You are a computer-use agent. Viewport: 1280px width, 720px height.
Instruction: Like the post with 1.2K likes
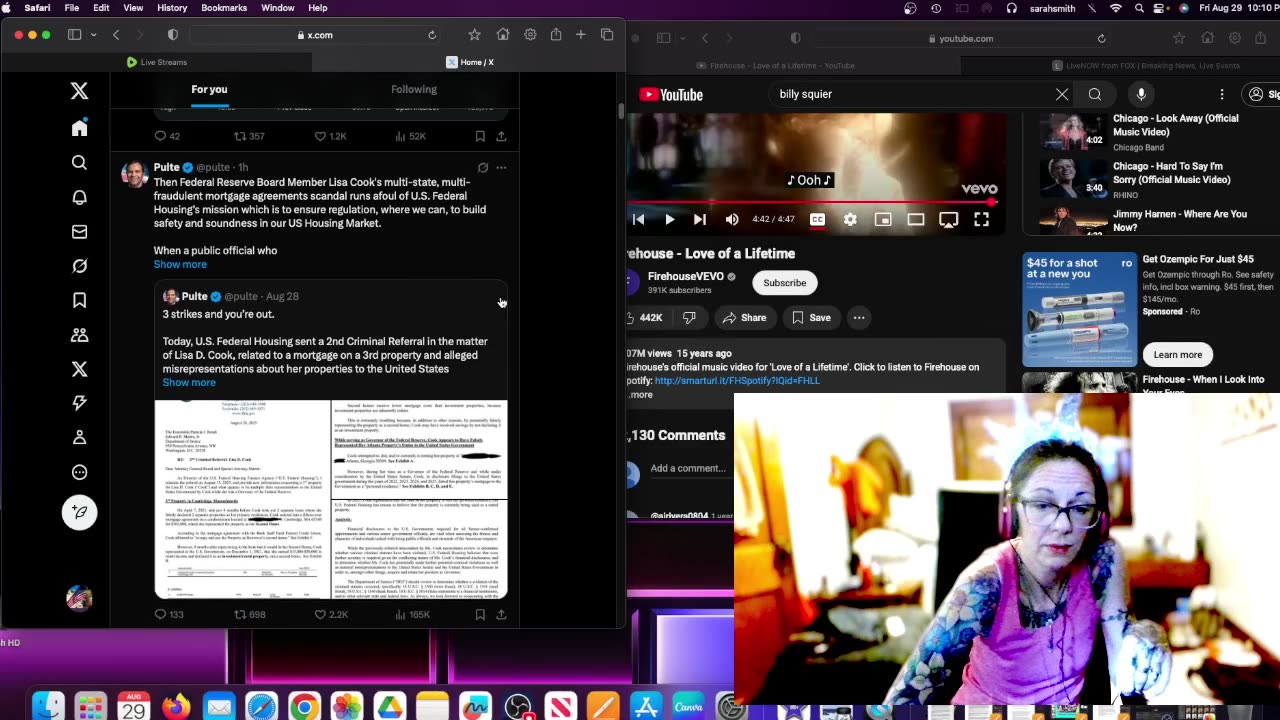tap(330, 136)
